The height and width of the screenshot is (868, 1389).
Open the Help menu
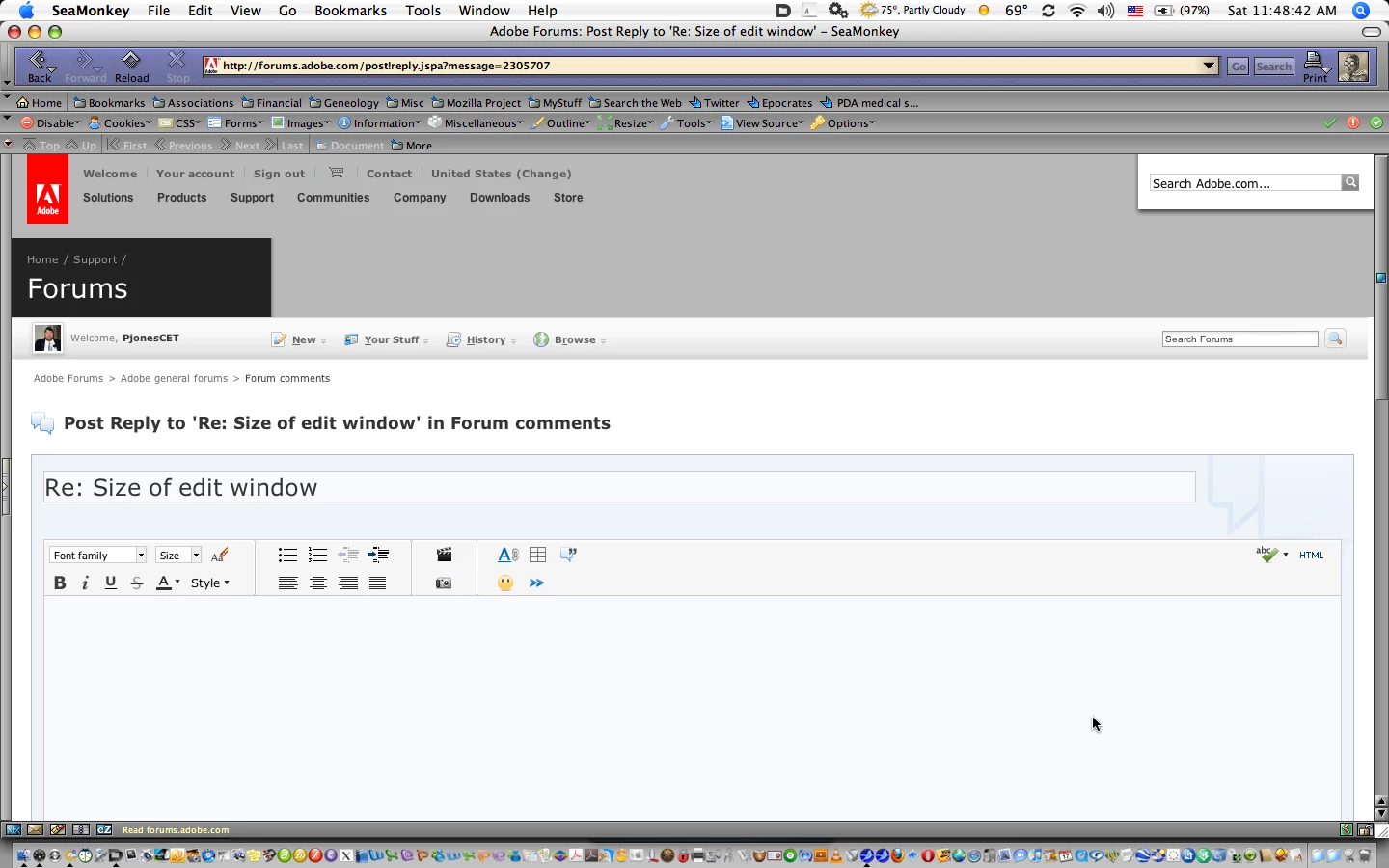point(542,11)
